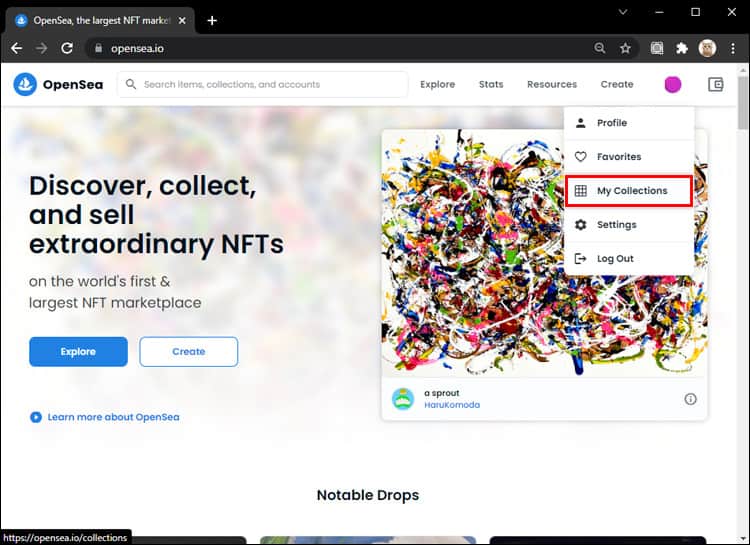This screenshot has width=750, height=545.
Task: Select Profile from the account menu
Action: [629, 123]
